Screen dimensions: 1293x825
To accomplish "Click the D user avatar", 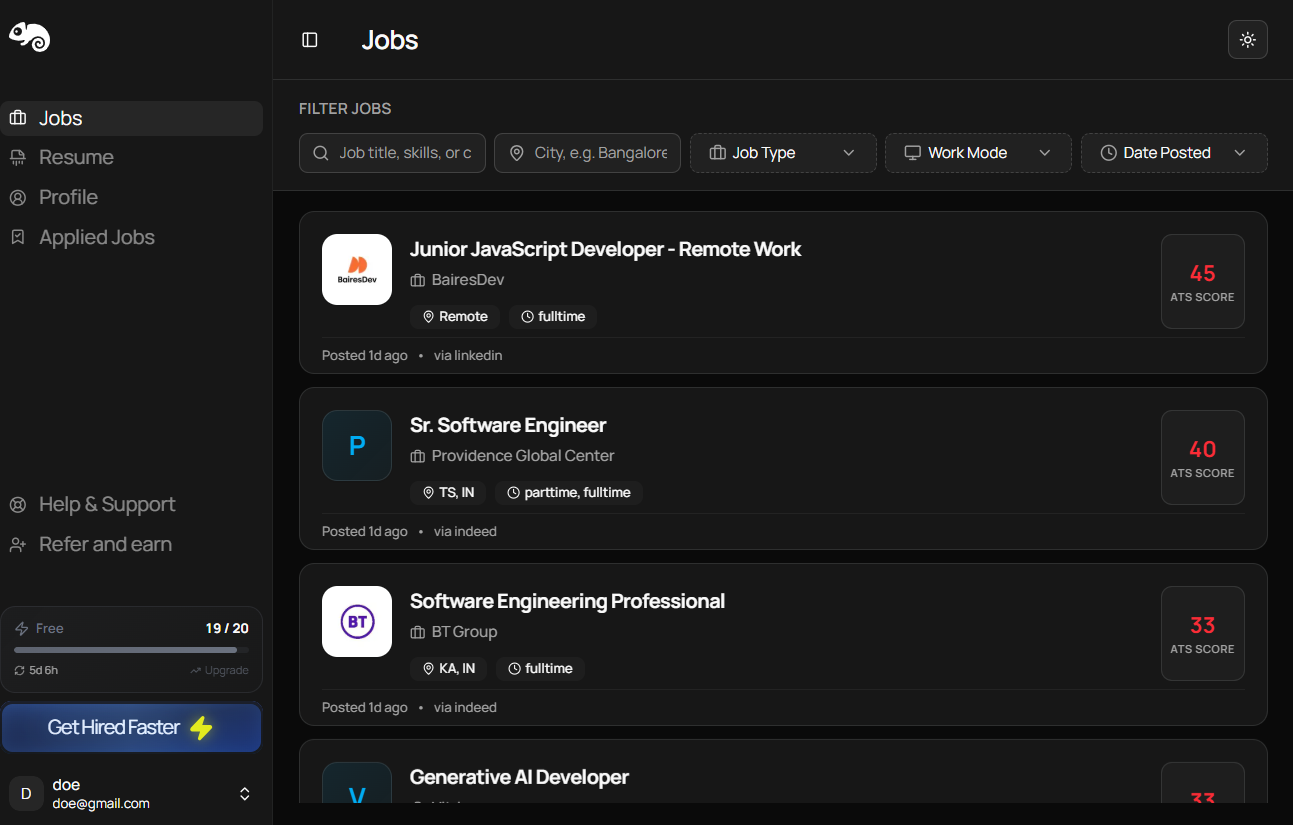I will tap(26, 793).
